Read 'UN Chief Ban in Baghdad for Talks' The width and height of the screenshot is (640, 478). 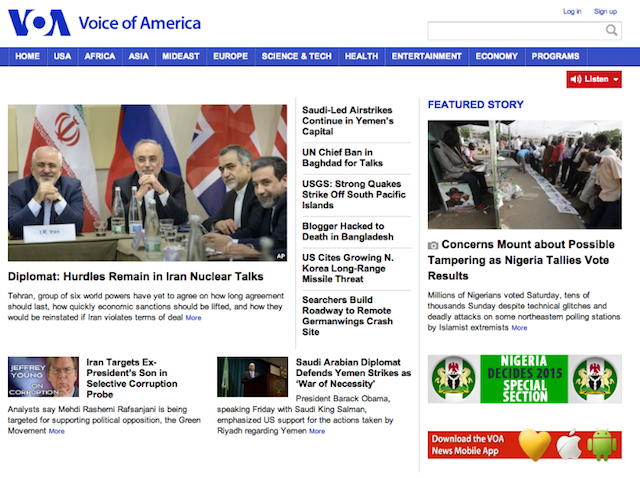pos(342,157)
